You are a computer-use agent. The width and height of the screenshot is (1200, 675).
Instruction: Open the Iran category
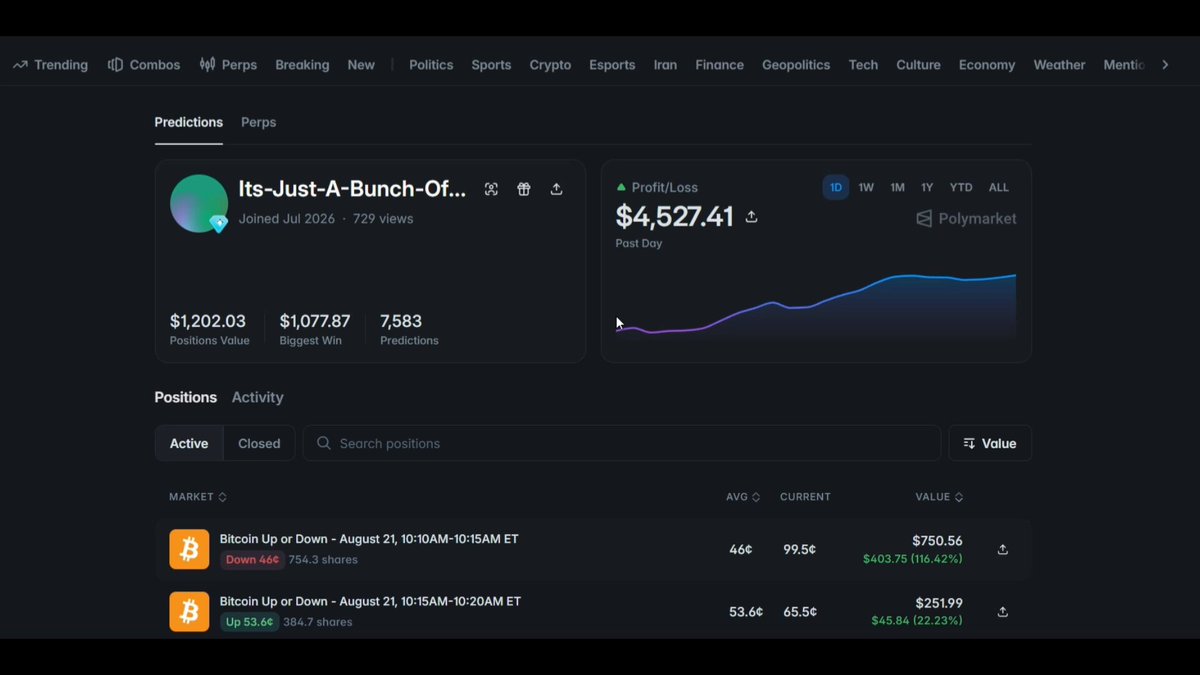[665, 65]
